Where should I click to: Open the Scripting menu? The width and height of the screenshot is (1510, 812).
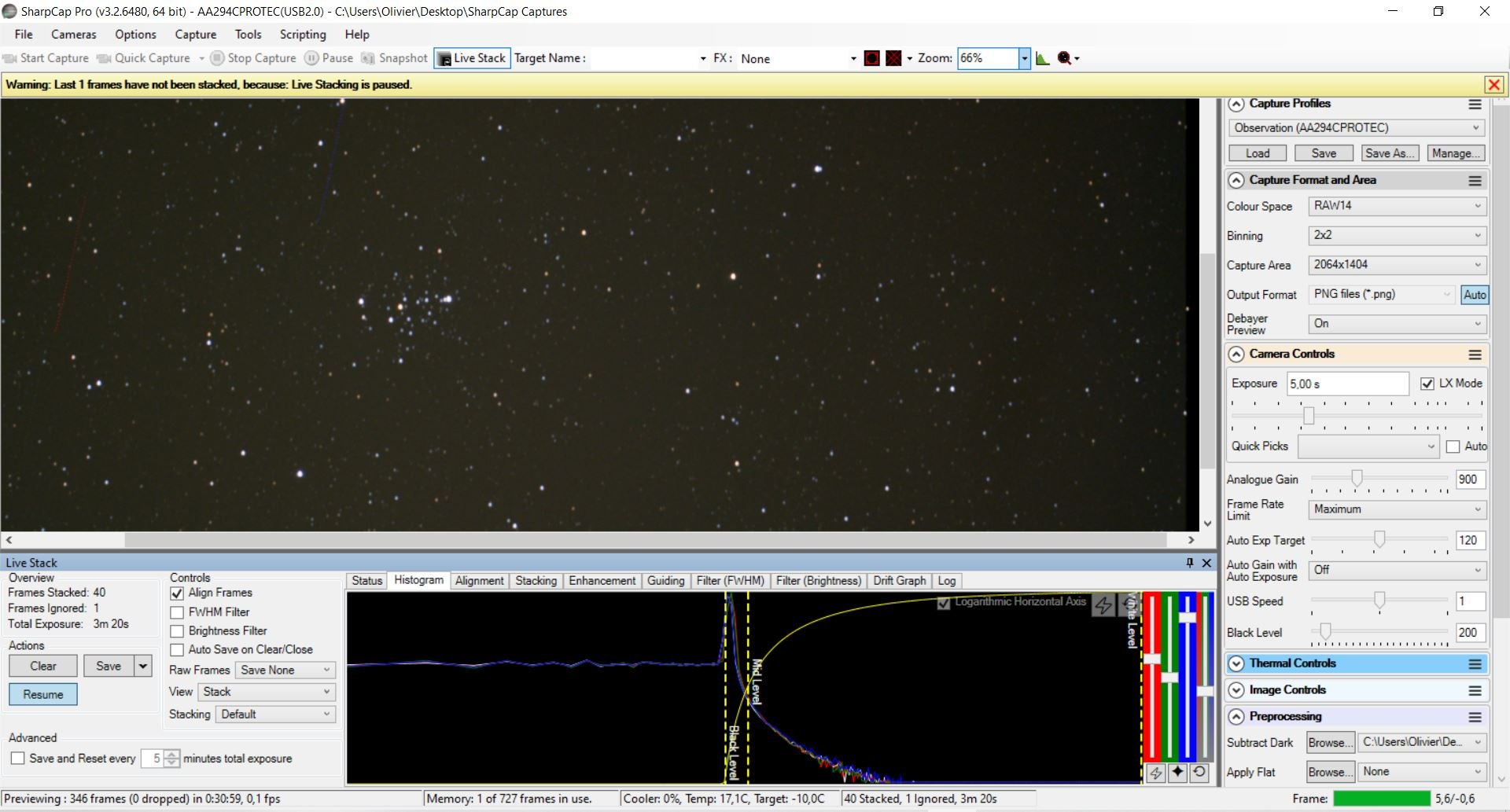pyautogui.click(x=303, y=35)
